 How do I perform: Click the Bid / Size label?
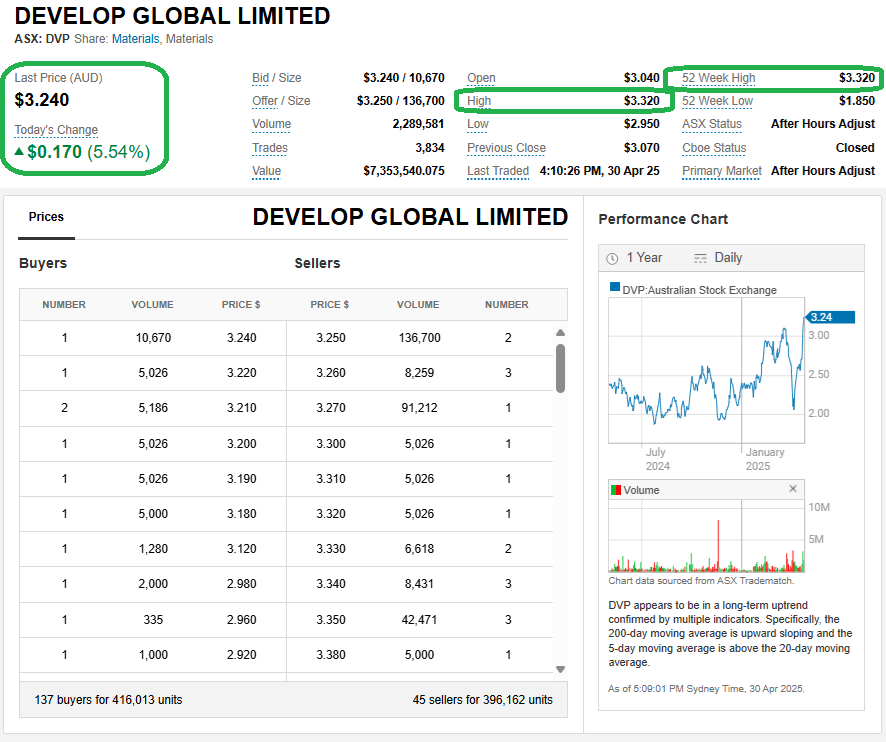[276, 78]
